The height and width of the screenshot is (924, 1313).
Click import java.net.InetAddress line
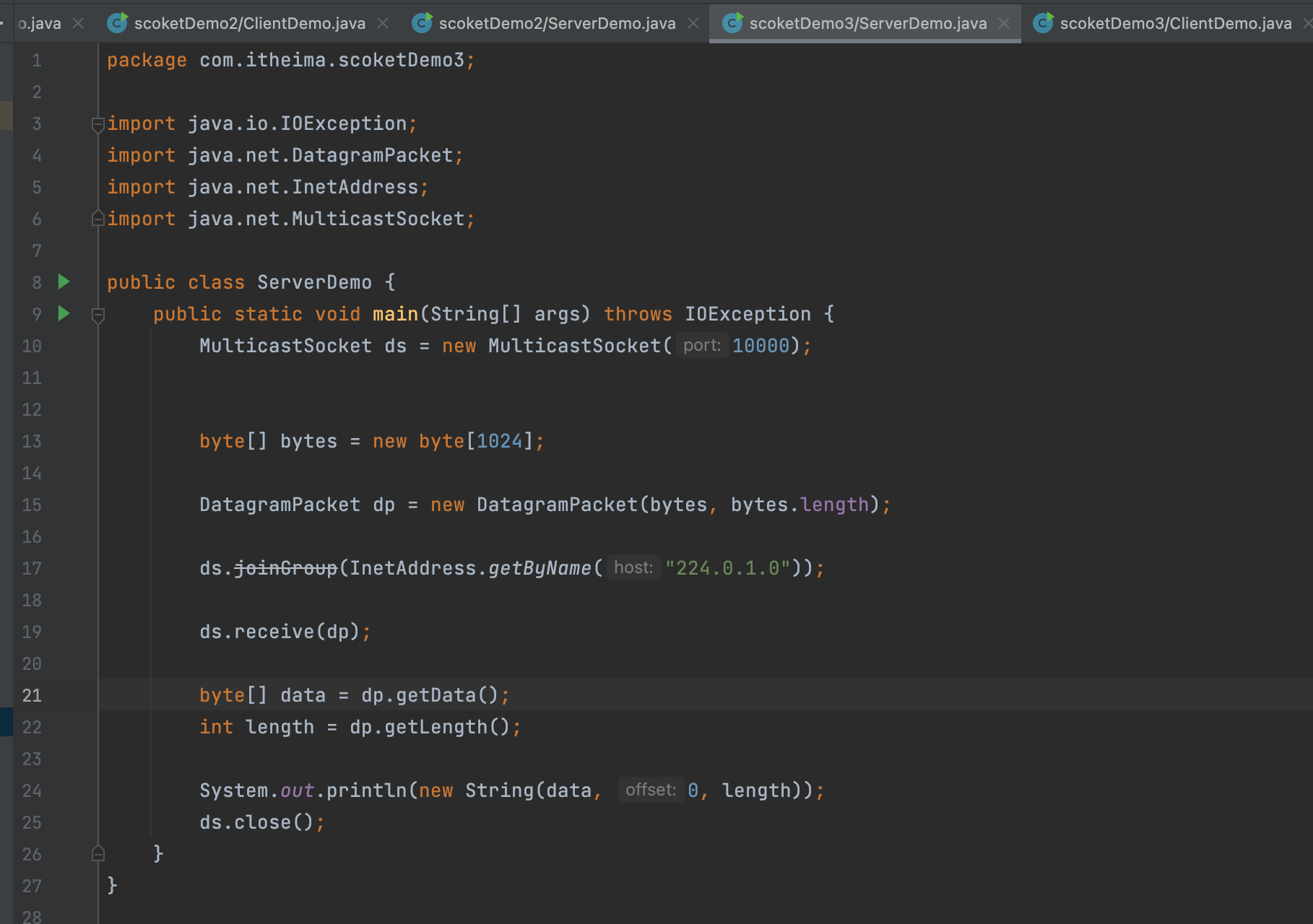268,187
